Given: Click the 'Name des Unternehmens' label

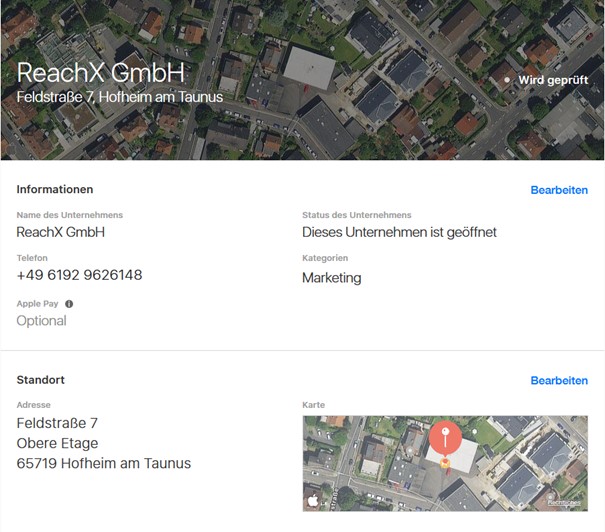Looking at the screenshot, I should click(69, 215).
